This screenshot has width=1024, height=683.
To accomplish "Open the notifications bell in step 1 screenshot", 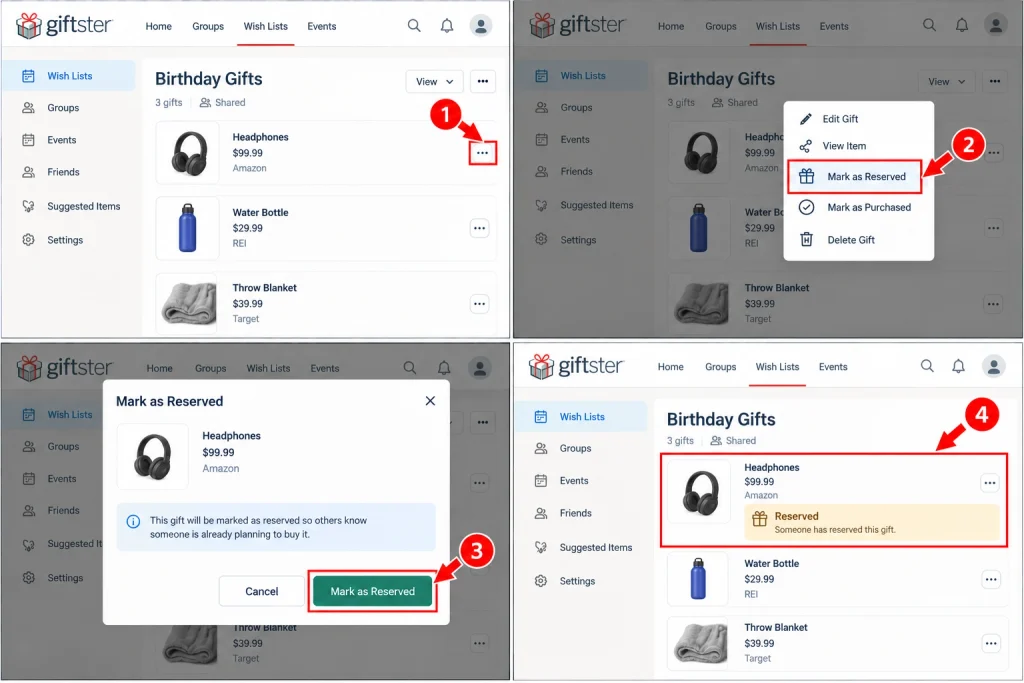I will [x=447, y=25].
